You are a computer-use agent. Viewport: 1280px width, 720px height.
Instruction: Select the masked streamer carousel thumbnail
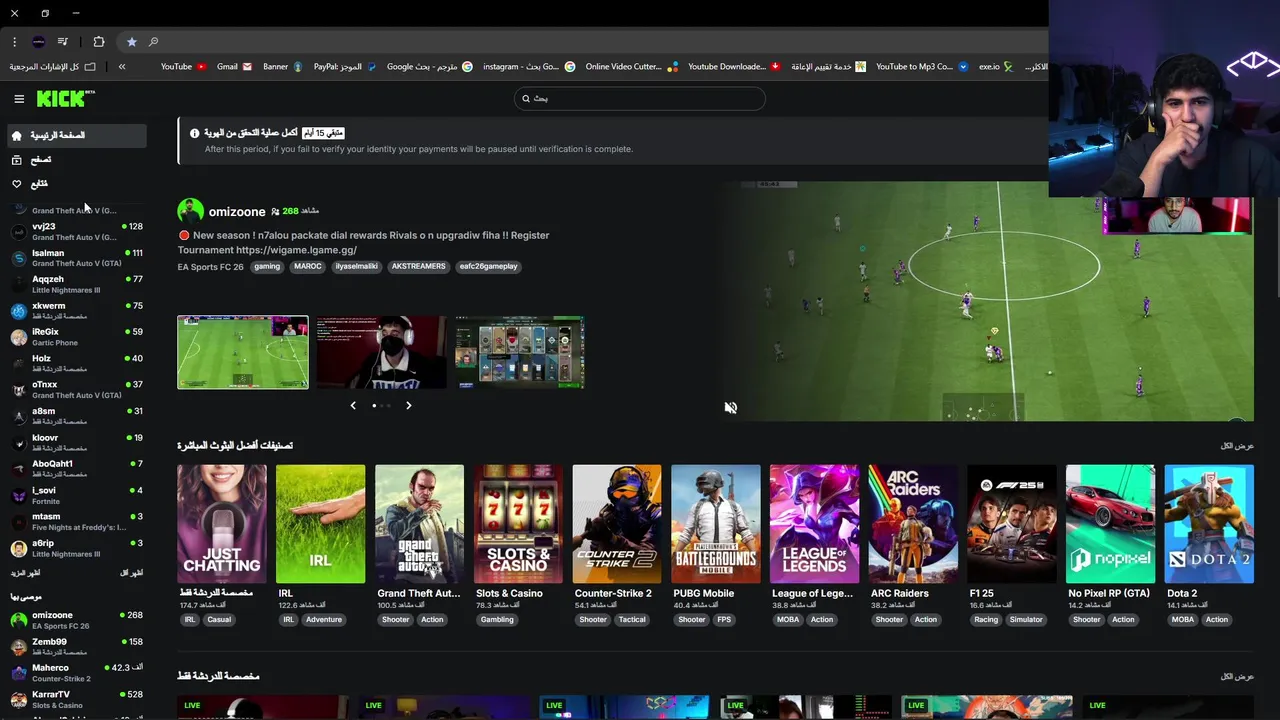point(381,352)
